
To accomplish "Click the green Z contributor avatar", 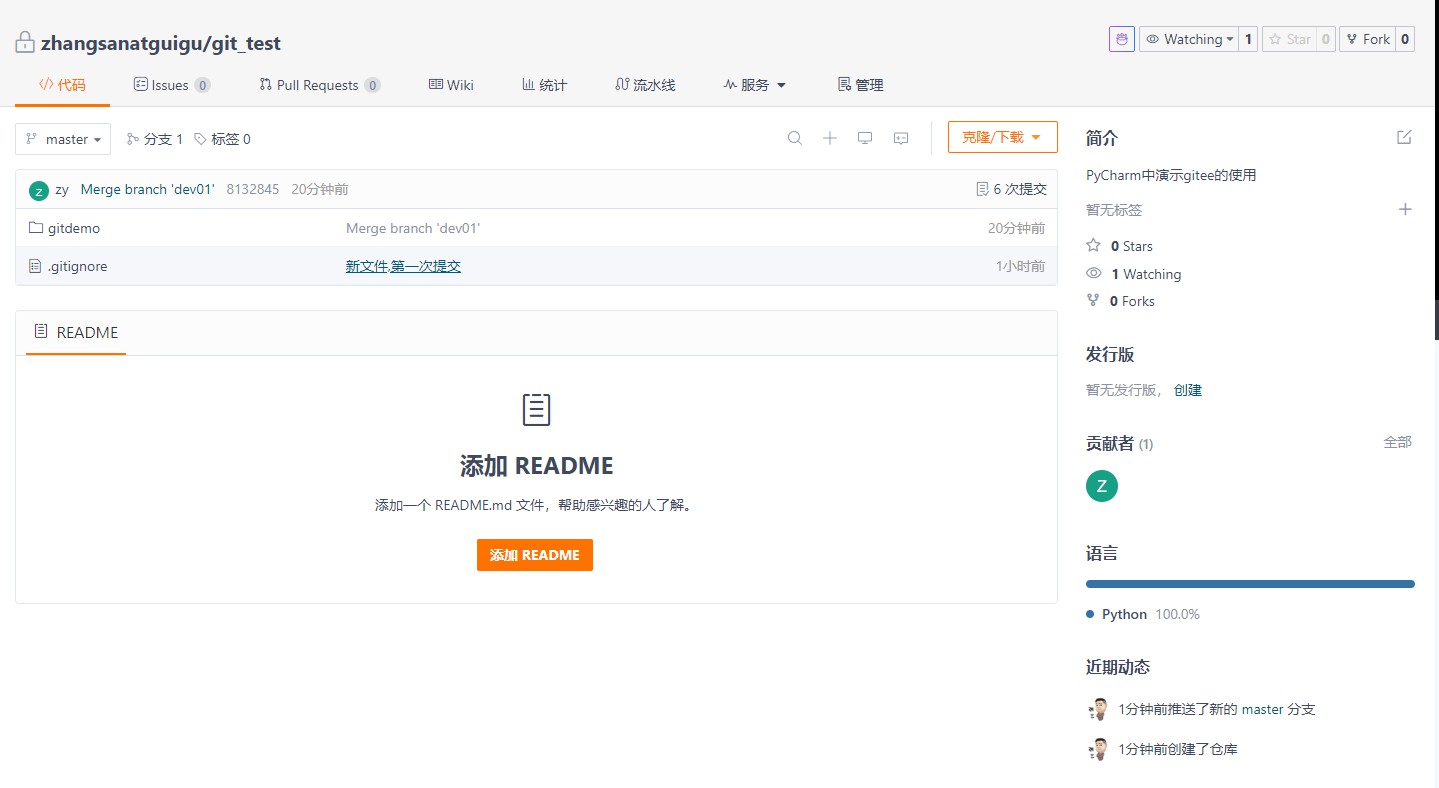I will tap(1101, 486).
